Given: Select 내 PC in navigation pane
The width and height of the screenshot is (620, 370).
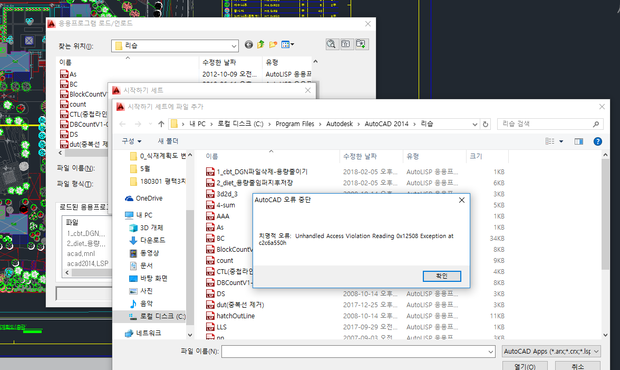Looking at the screenshot, I should (138, 215).
